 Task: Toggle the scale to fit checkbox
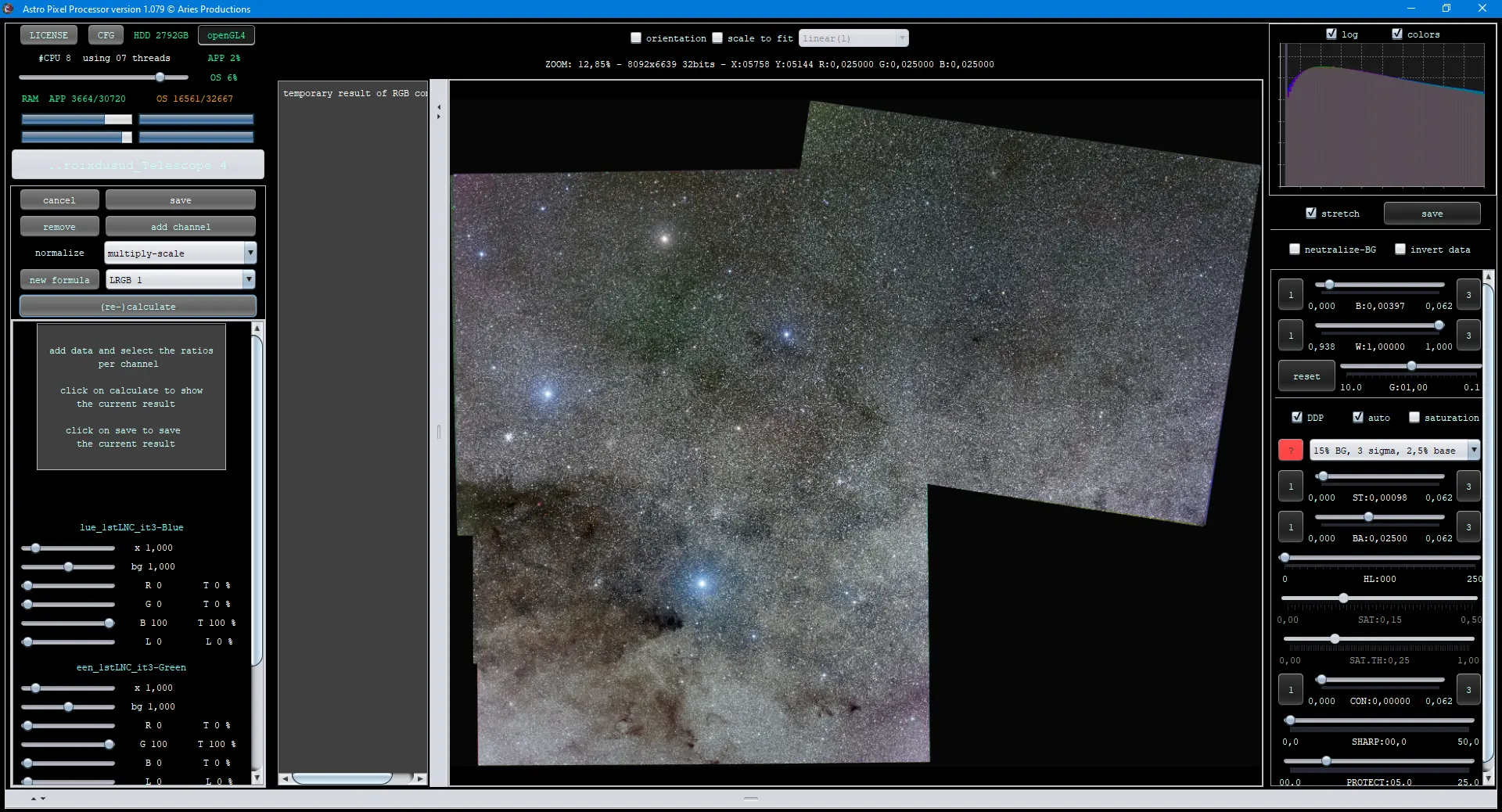click(717, 38)
